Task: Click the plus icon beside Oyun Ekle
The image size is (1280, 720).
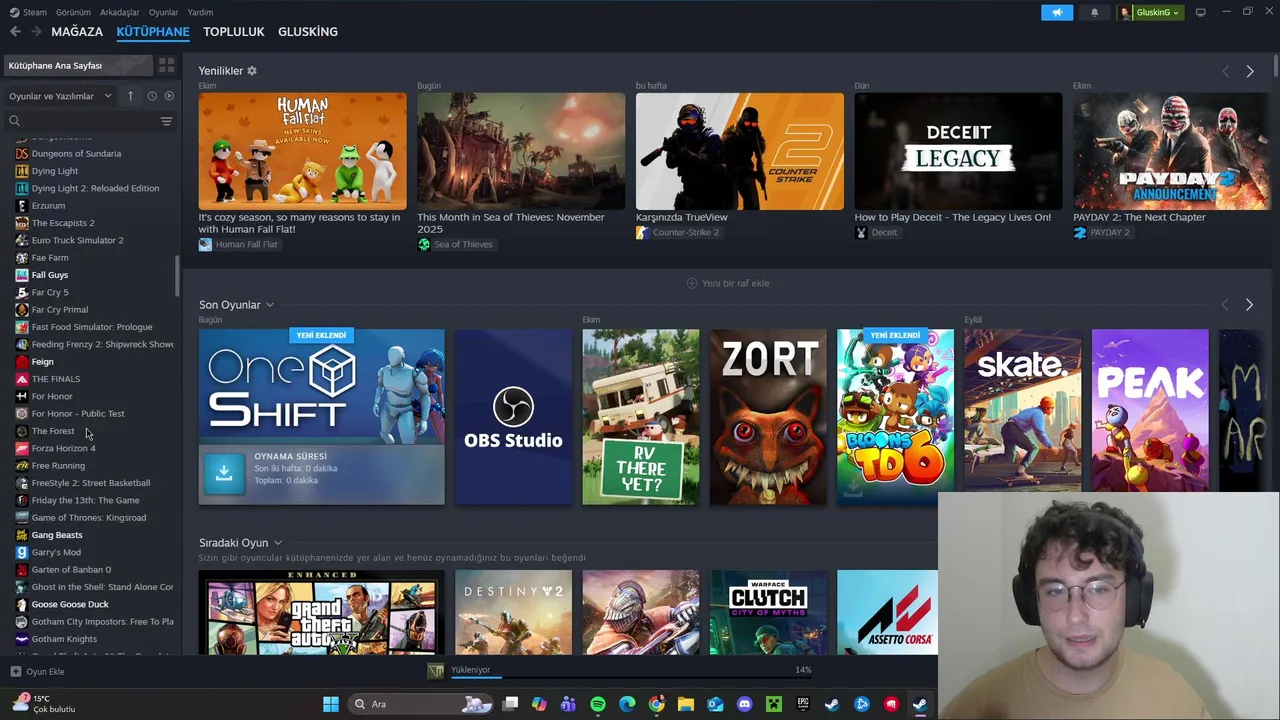Action: [15, 672]
